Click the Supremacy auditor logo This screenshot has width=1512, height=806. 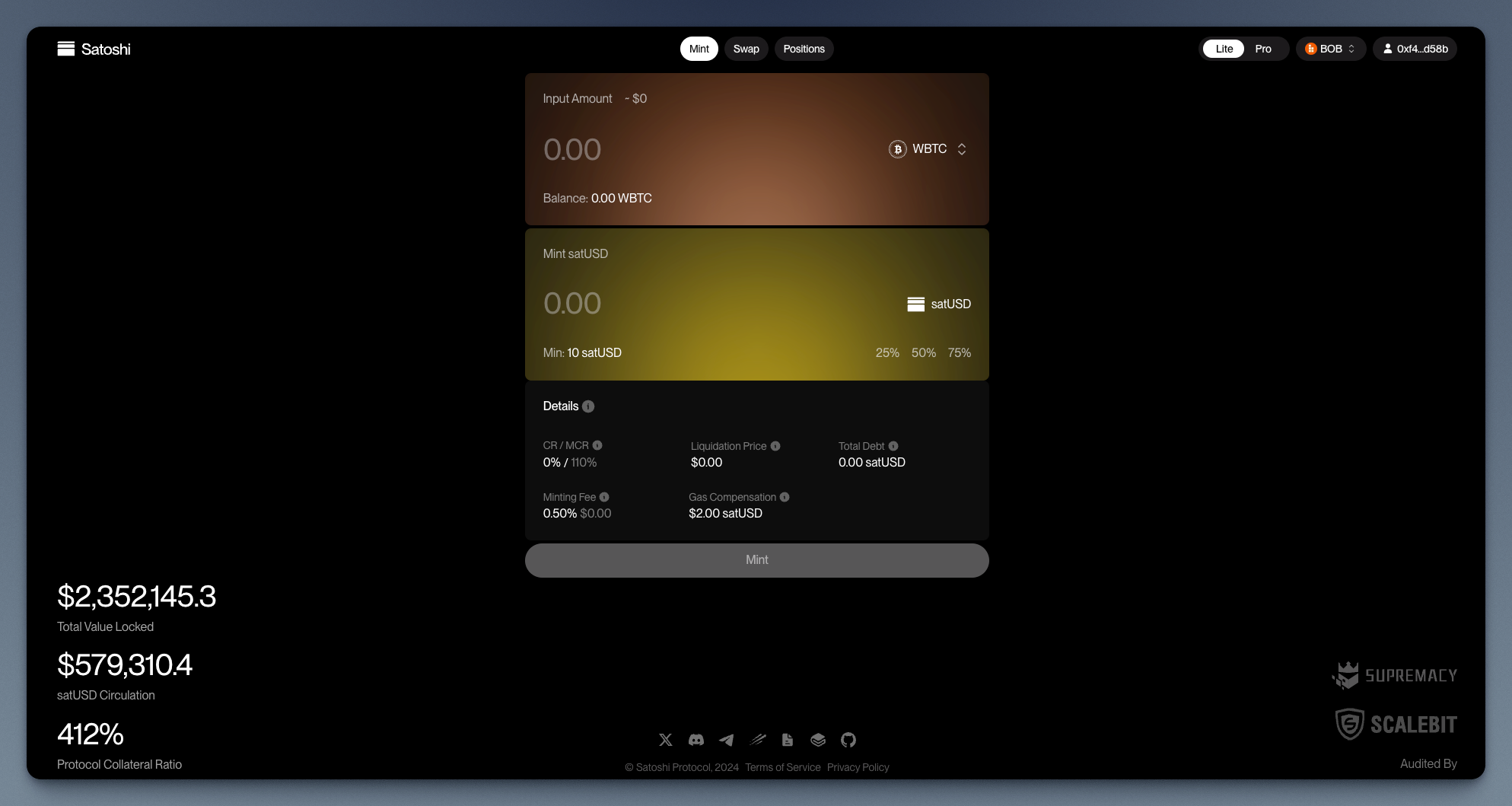(x=1394, y=675)
